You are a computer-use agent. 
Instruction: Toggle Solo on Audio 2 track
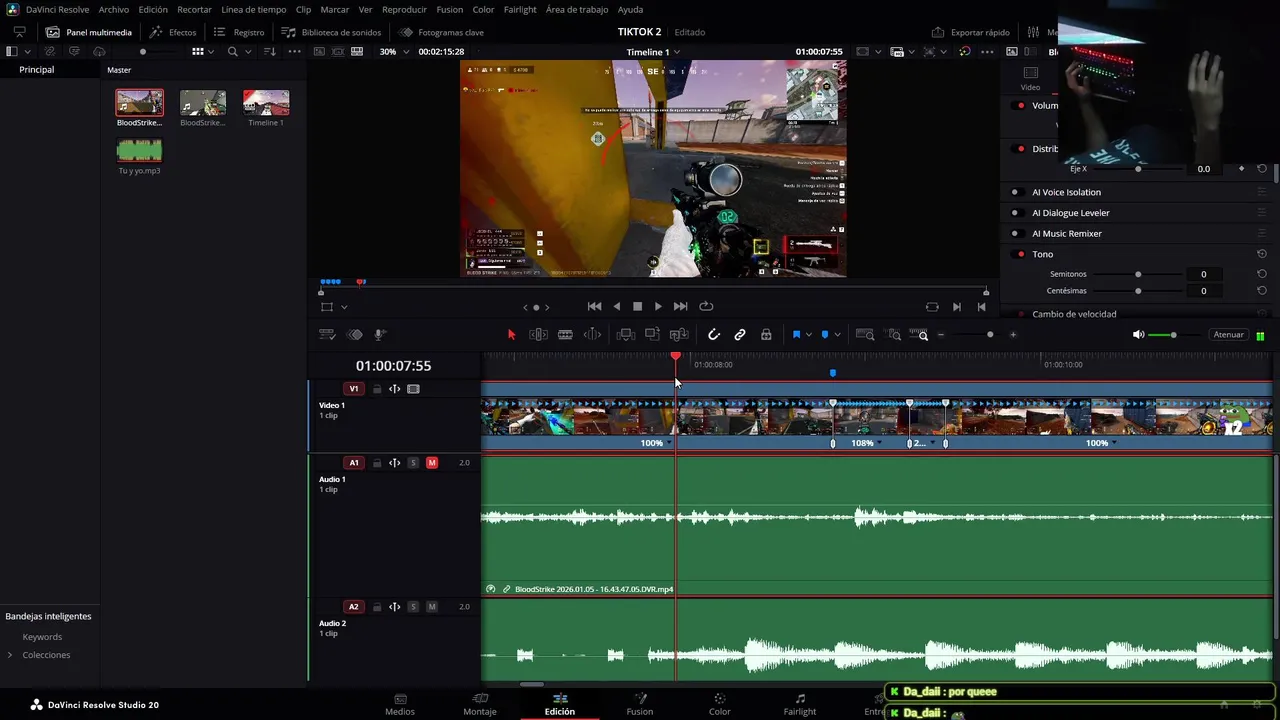pos(413,607)
